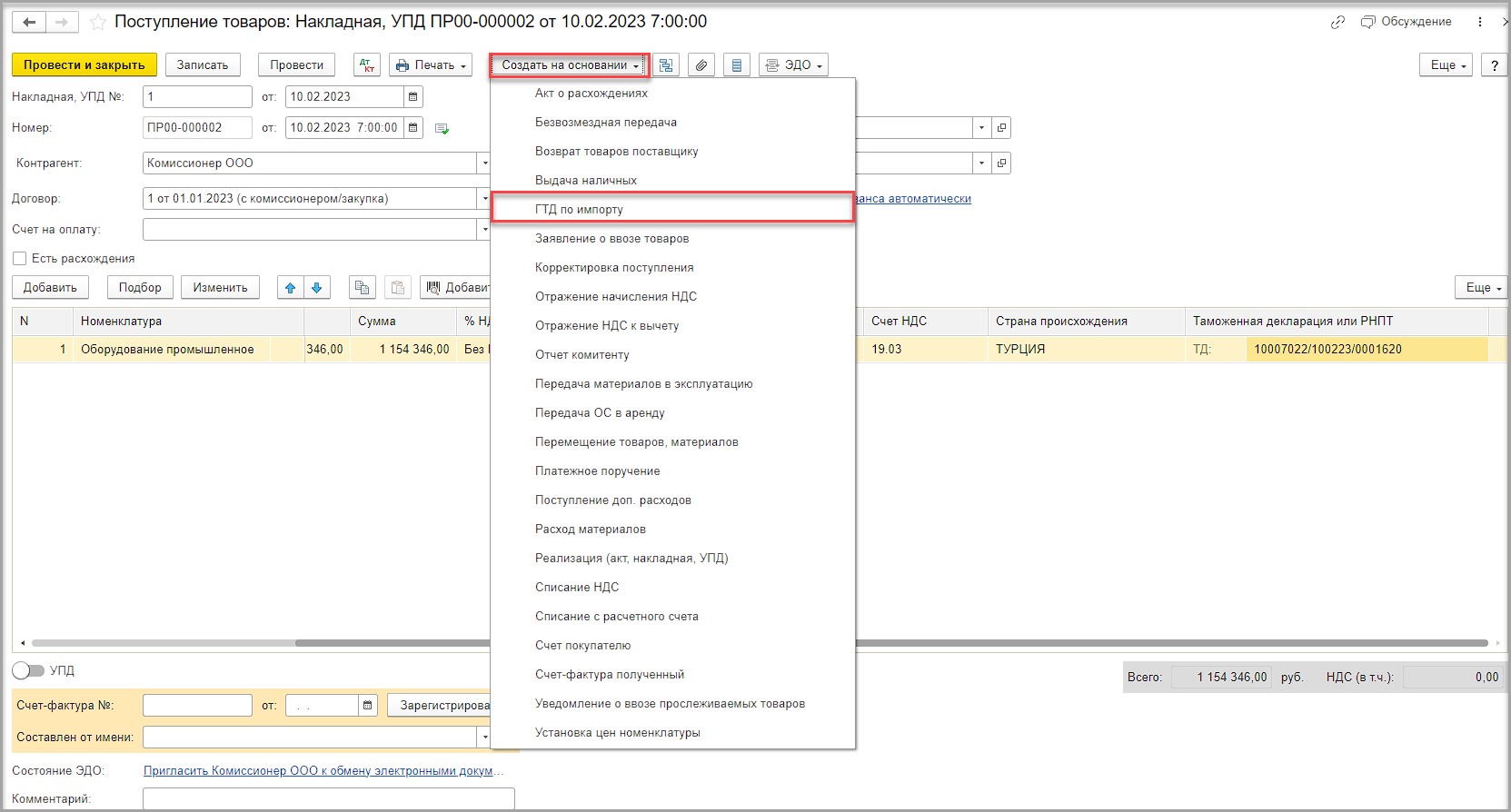Go back with the left arrow button

tap(29, 22)
